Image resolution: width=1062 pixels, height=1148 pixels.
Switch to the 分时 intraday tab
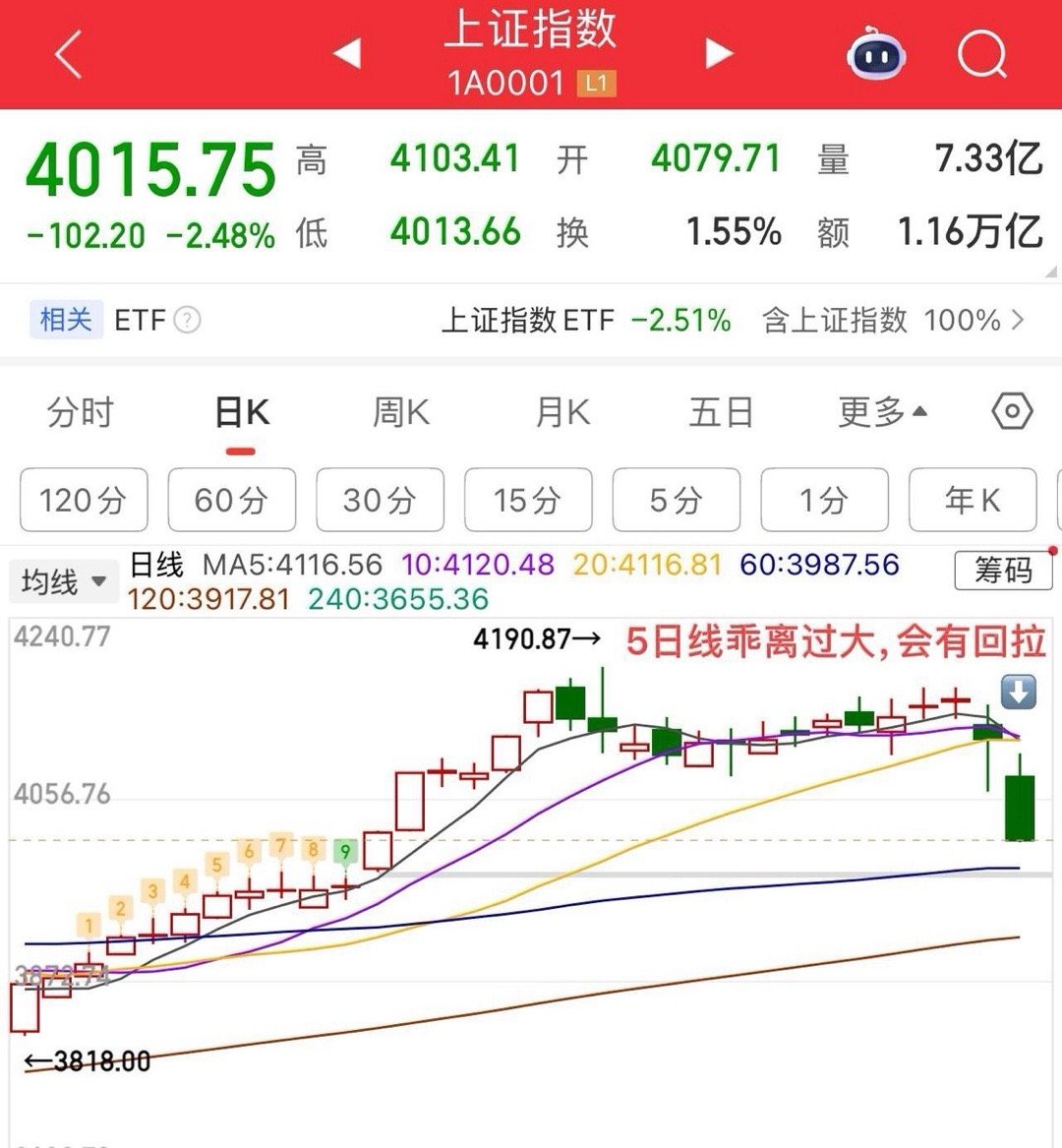83,412
